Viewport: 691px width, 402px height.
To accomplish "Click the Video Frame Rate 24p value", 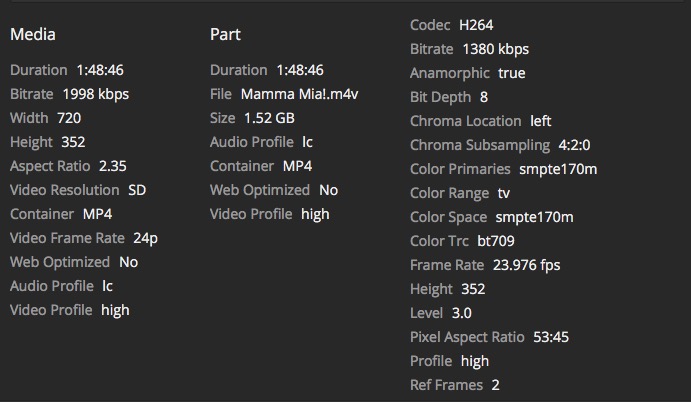I will pyautogui.click(x=147, y=238).
